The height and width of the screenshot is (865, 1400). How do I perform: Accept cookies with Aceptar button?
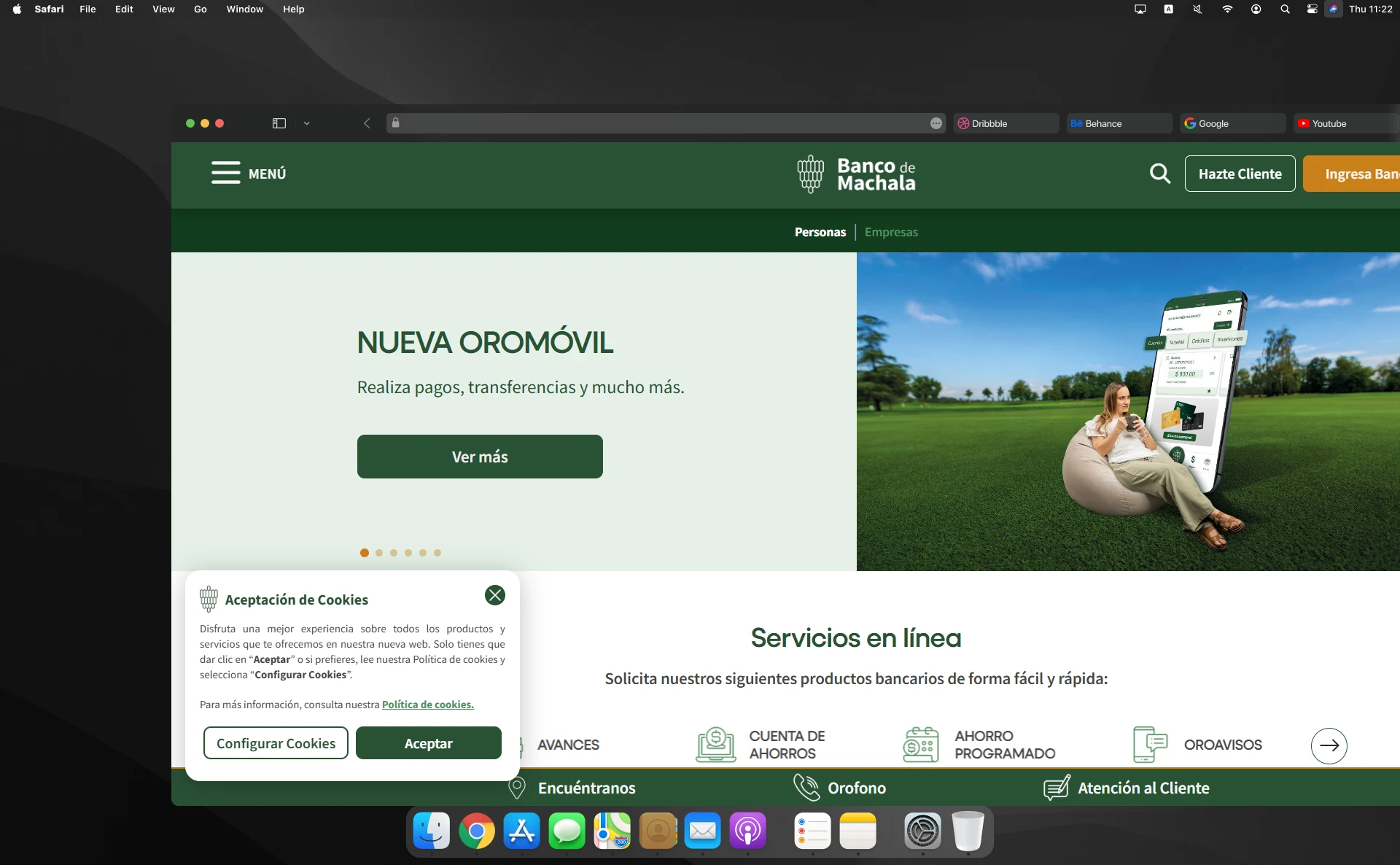(428, 742)
